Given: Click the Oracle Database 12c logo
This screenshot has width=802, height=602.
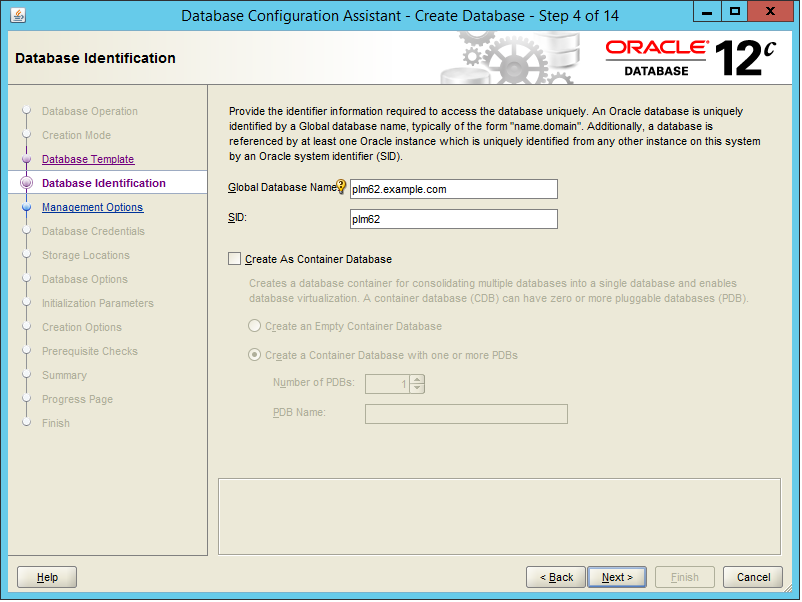Looking at the screenshot, I should (690, 58).
